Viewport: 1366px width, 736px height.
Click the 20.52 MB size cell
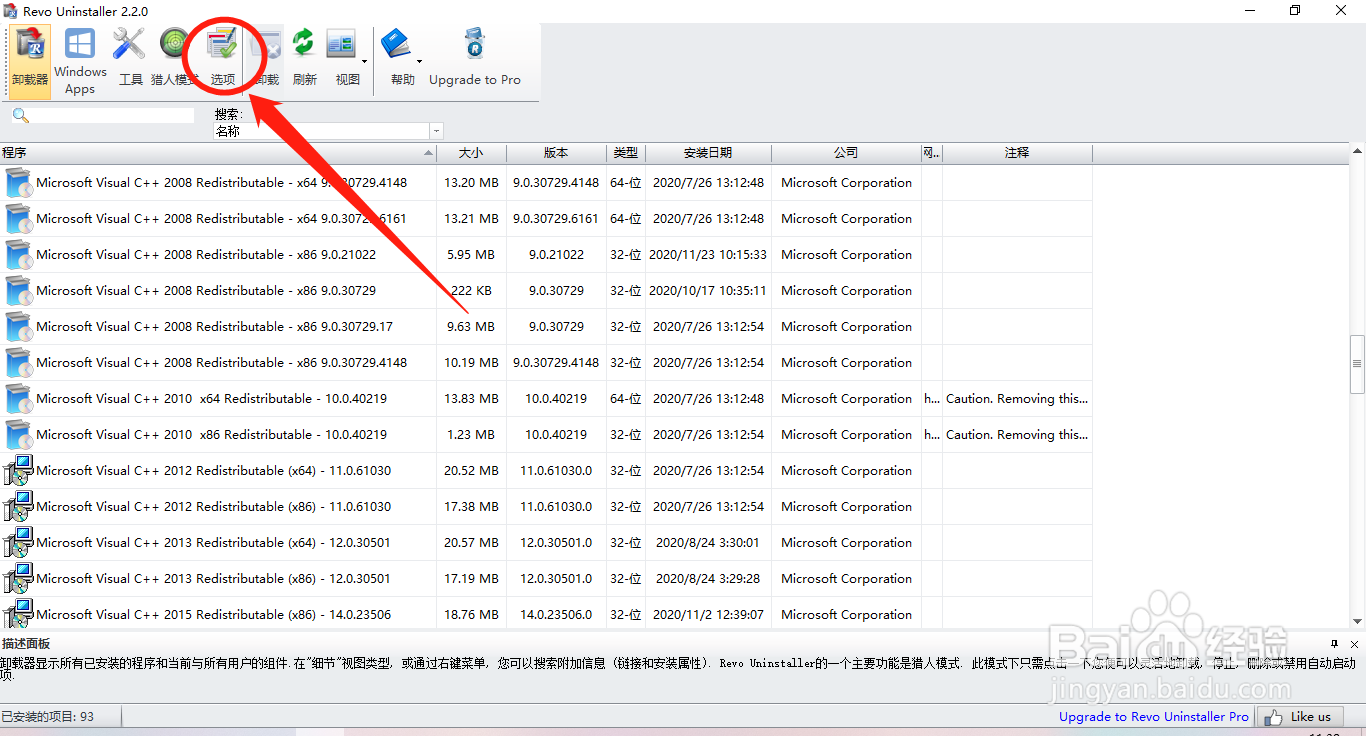coord(471,471)
